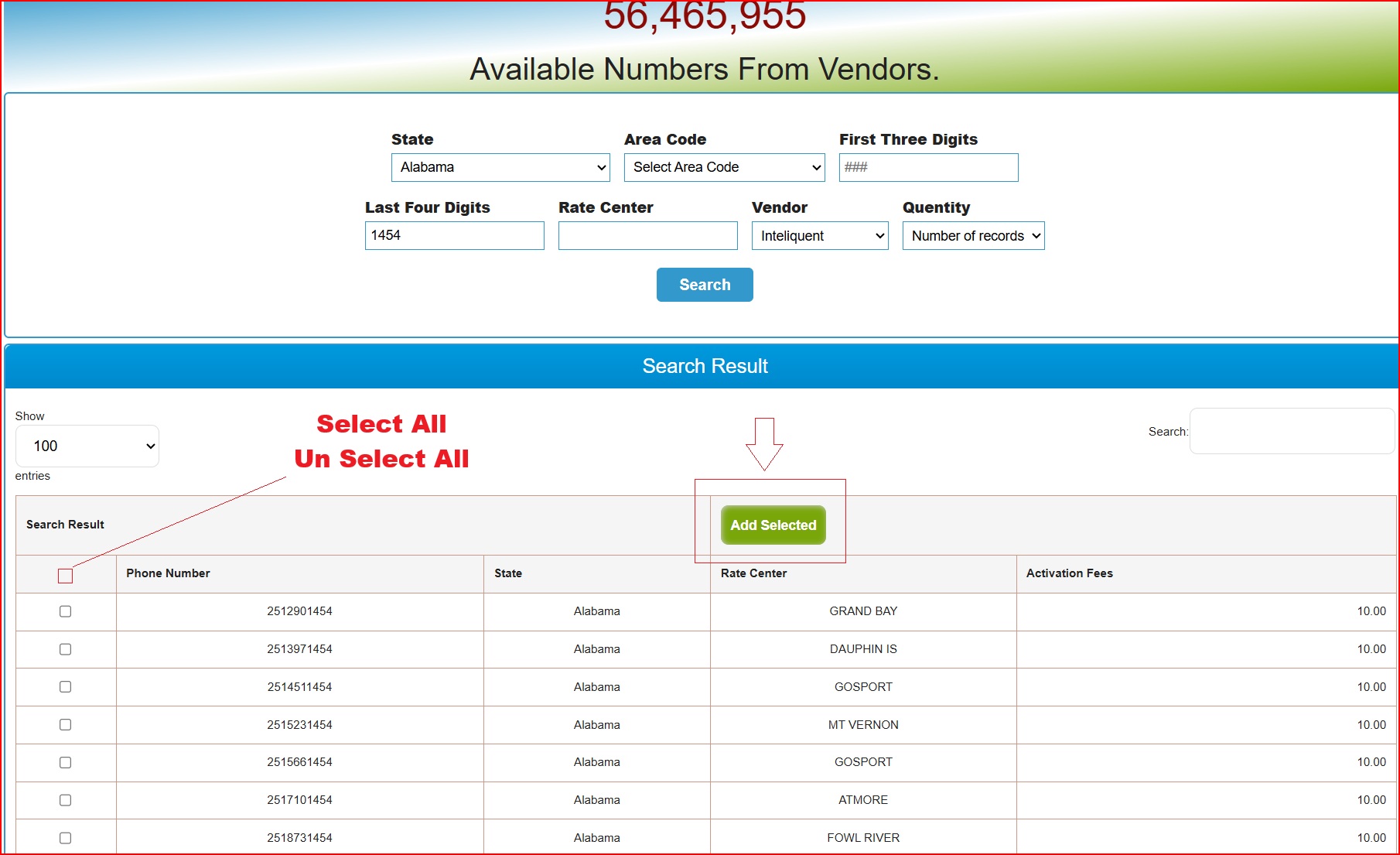Click into the Rate Center text box
The image size is (1400, 855).
coord(647,236)
